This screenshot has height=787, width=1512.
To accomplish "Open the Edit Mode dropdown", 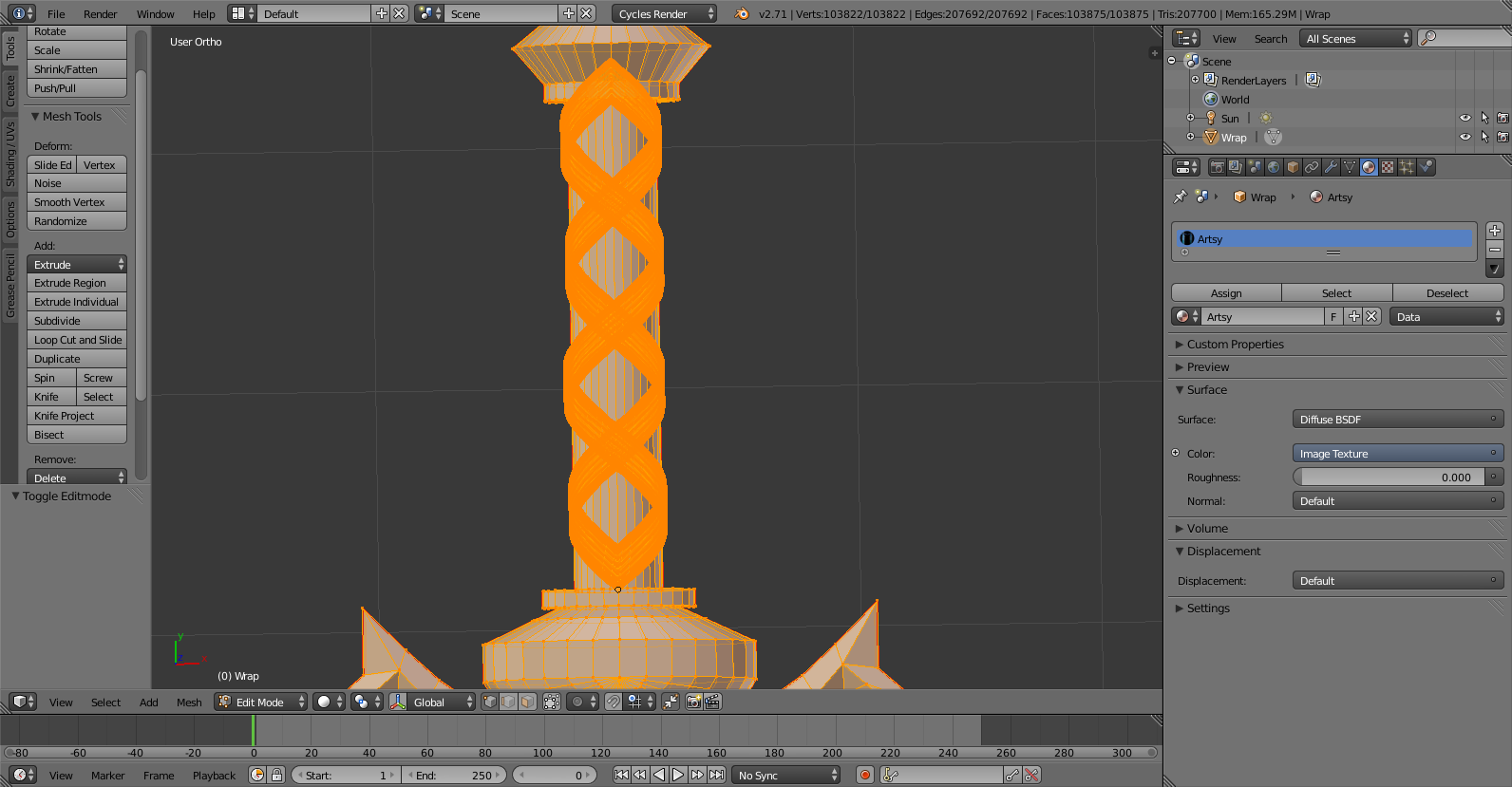I will 261,702.
